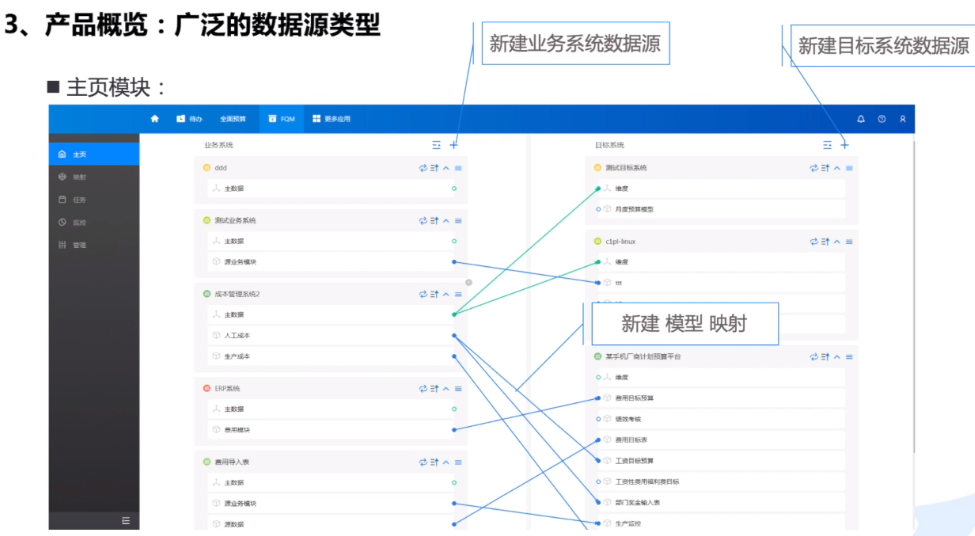The height and width of the screenshot is (536, 975).
Task: Open the menu icon on 成本管理系统2 card
Action: pos(458,294)
